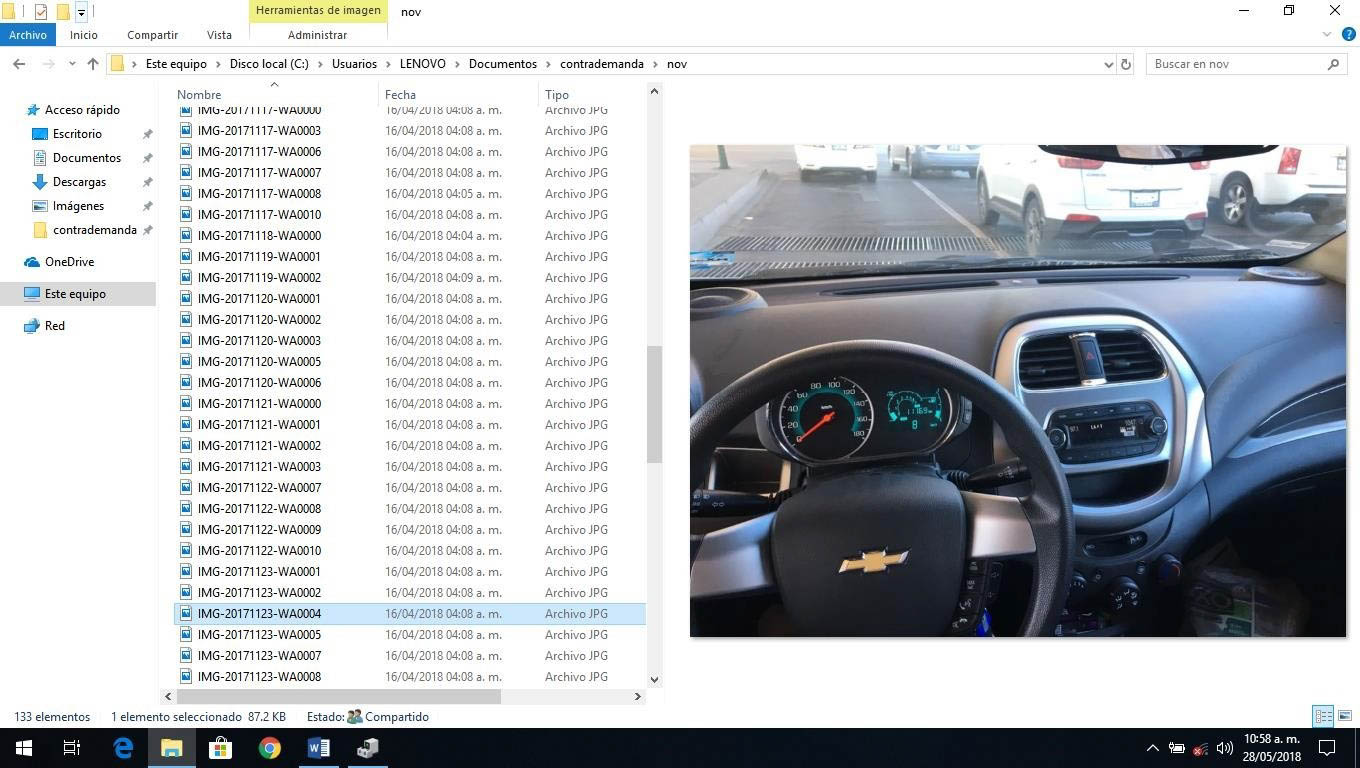Click the vertical scrollbar thumb in file list
Image resolution: width=1360 pixels, height=768 pixels.
(x=654, y=404)
